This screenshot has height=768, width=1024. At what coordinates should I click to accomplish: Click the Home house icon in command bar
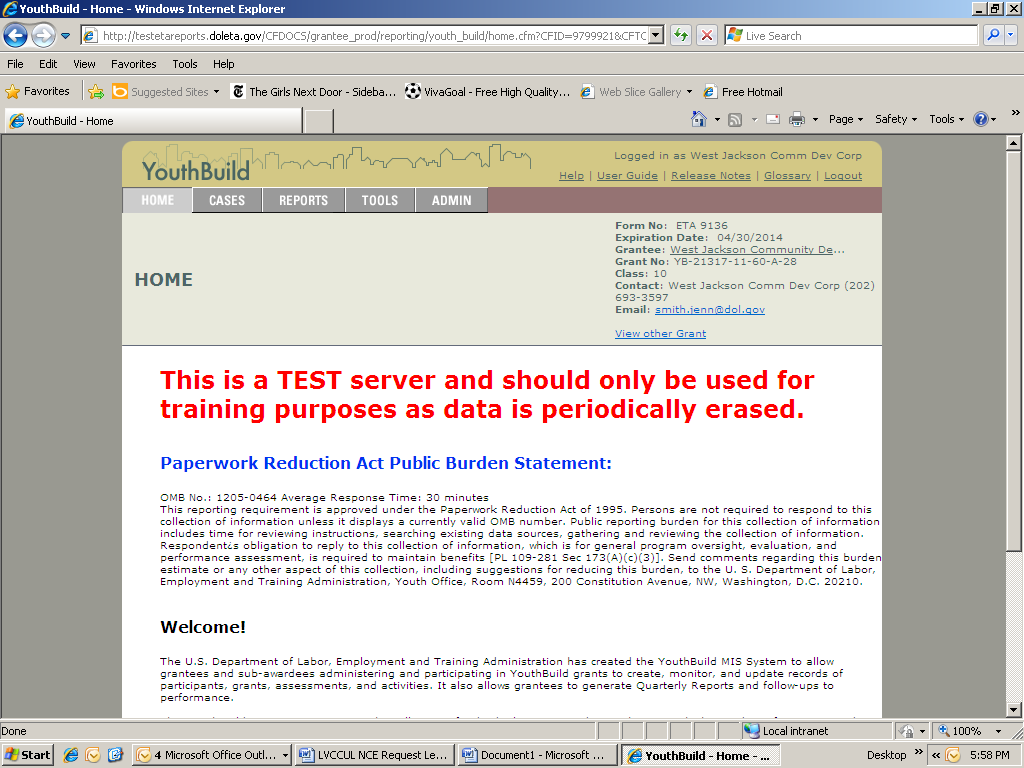(x=699, y=119)
